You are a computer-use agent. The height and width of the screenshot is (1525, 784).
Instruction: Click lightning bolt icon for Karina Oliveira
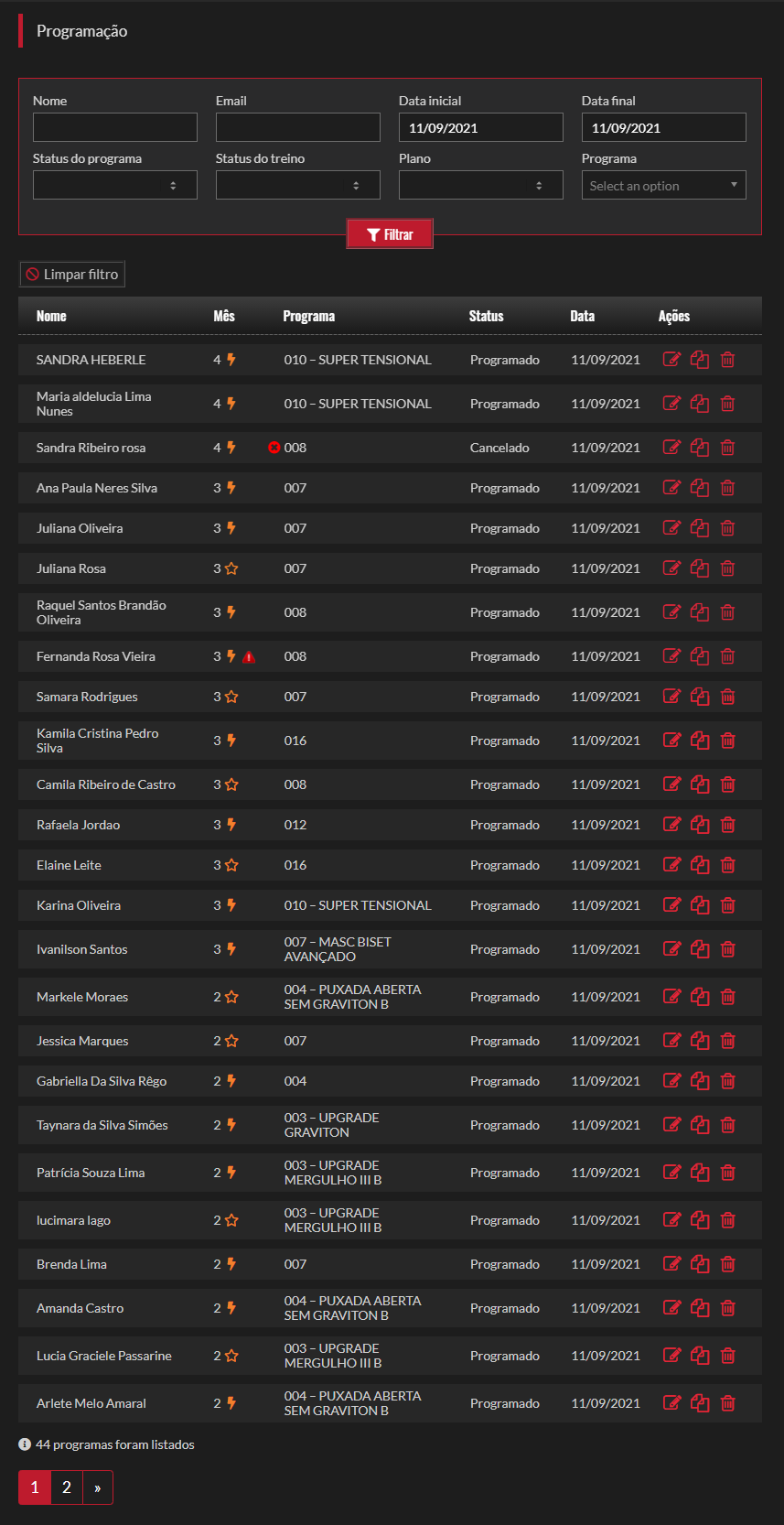point(231,905)
